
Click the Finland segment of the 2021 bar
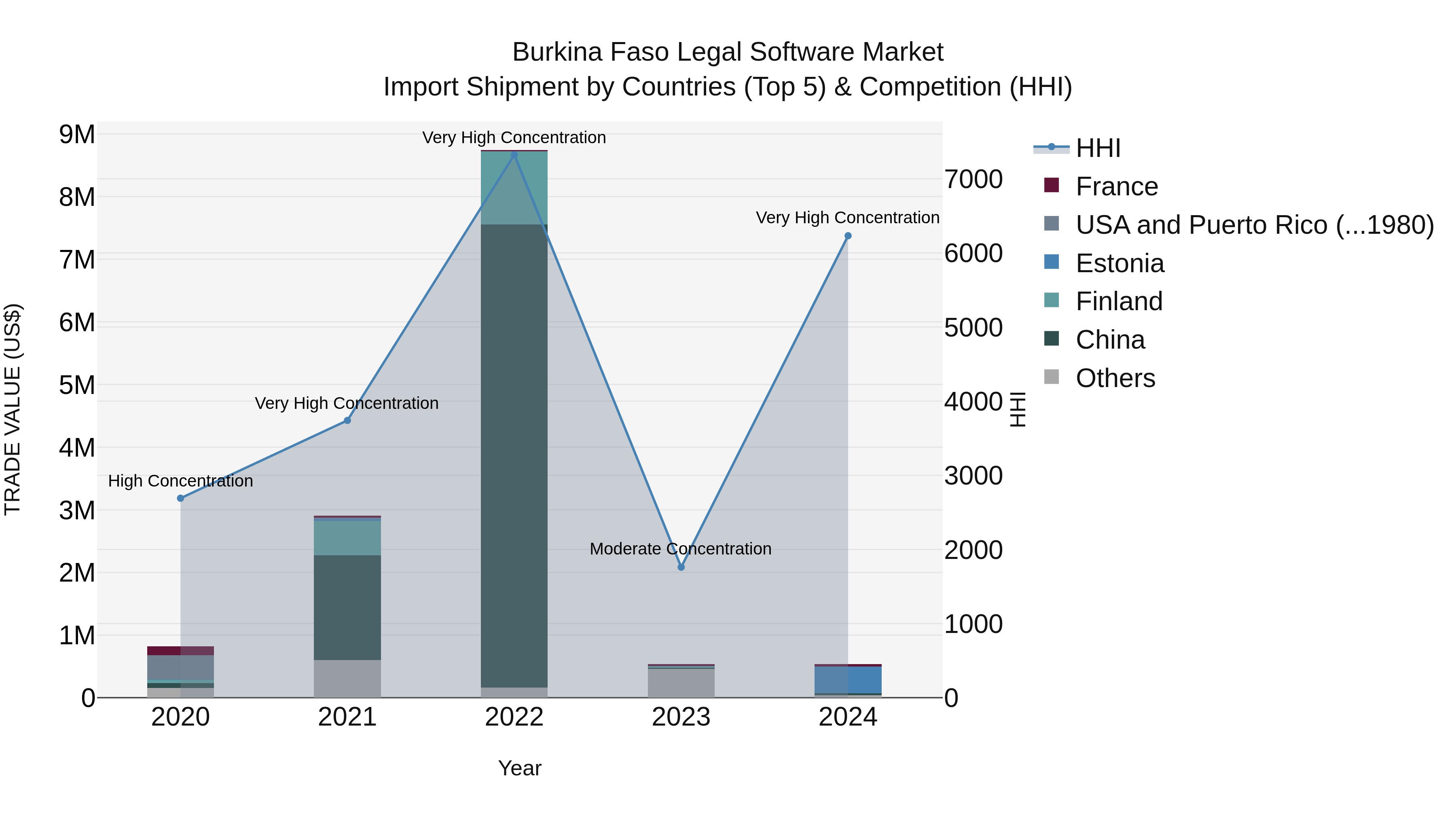point(347,538)
